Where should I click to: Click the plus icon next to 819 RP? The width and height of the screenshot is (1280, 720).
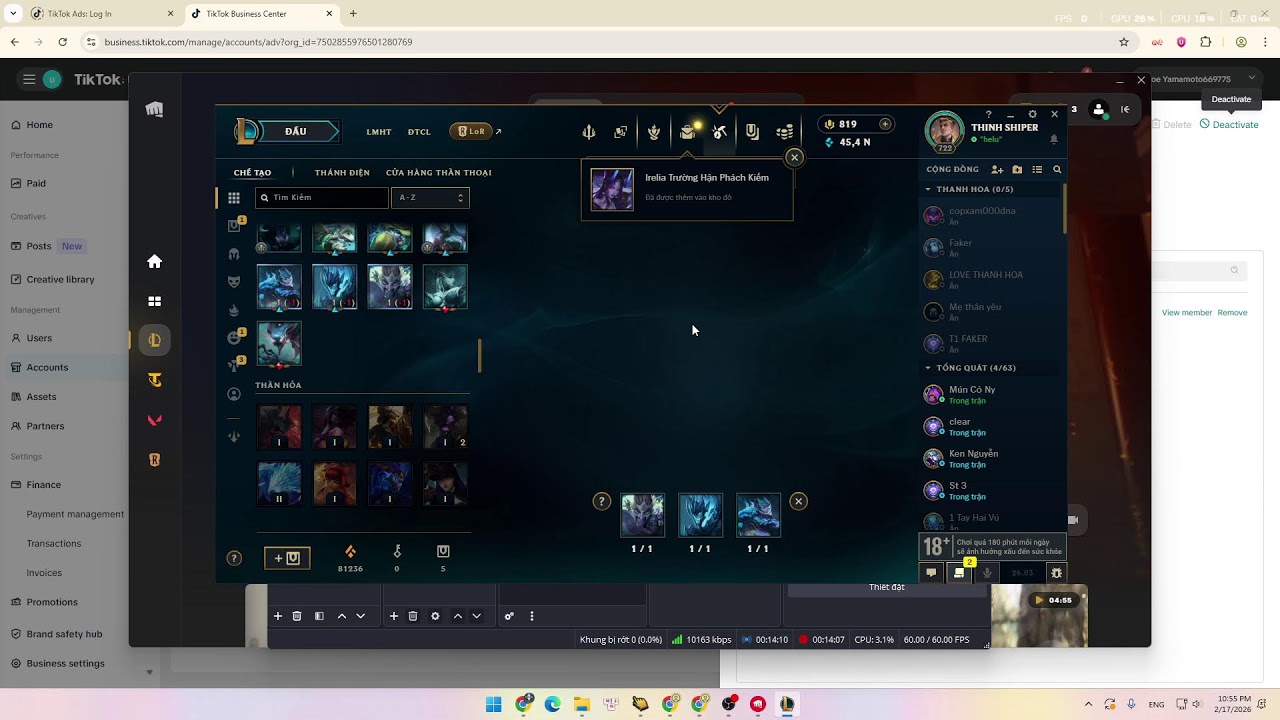pos(885,124)
